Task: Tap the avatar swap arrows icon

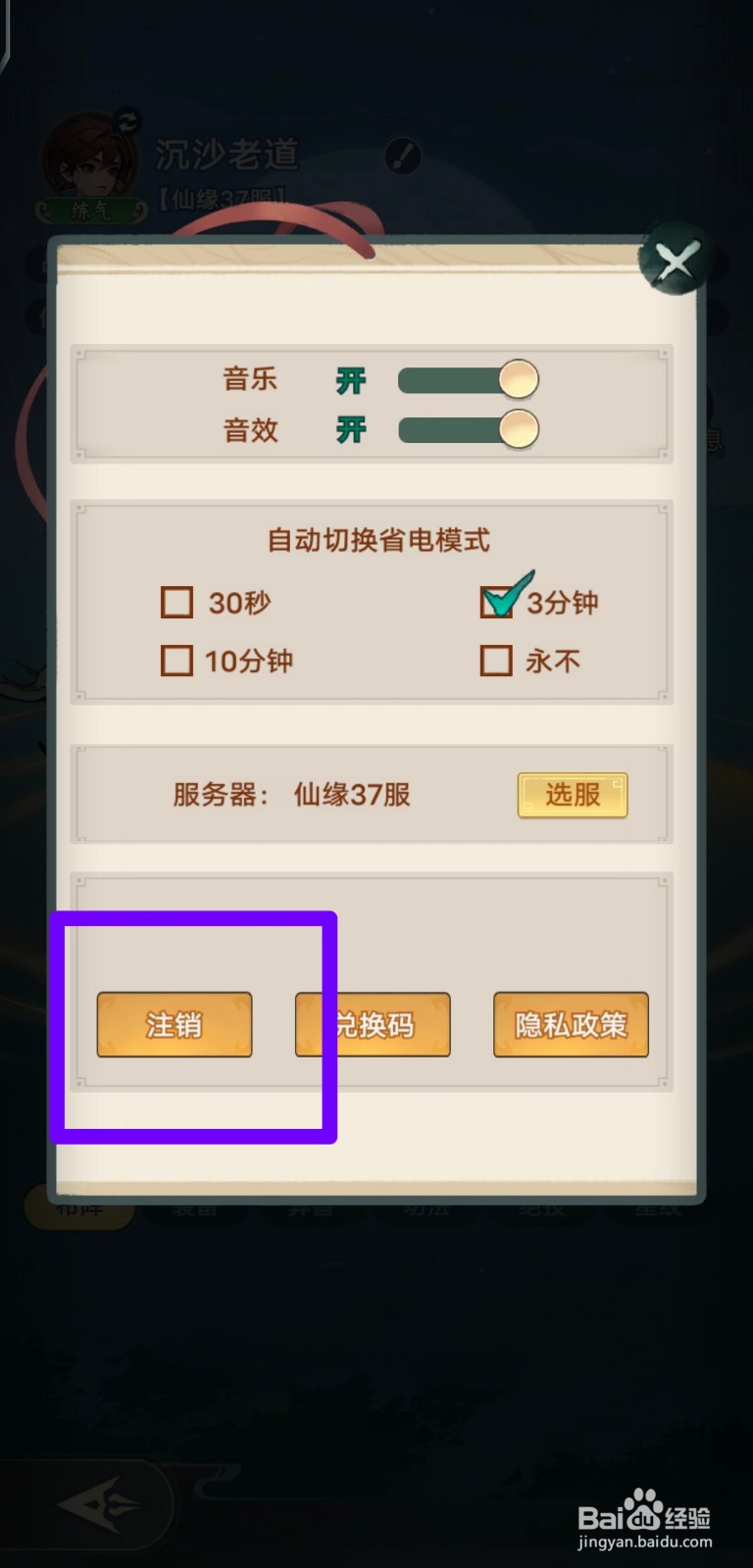Action: 128,122
